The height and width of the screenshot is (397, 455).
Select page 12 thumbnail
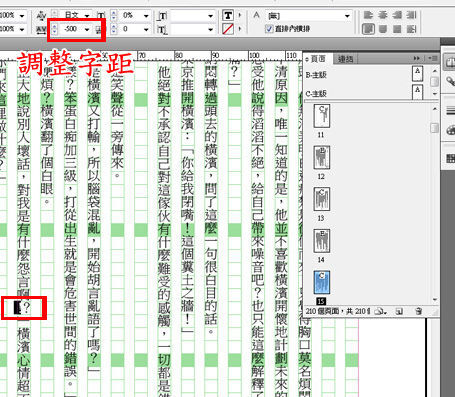(322, 157)
